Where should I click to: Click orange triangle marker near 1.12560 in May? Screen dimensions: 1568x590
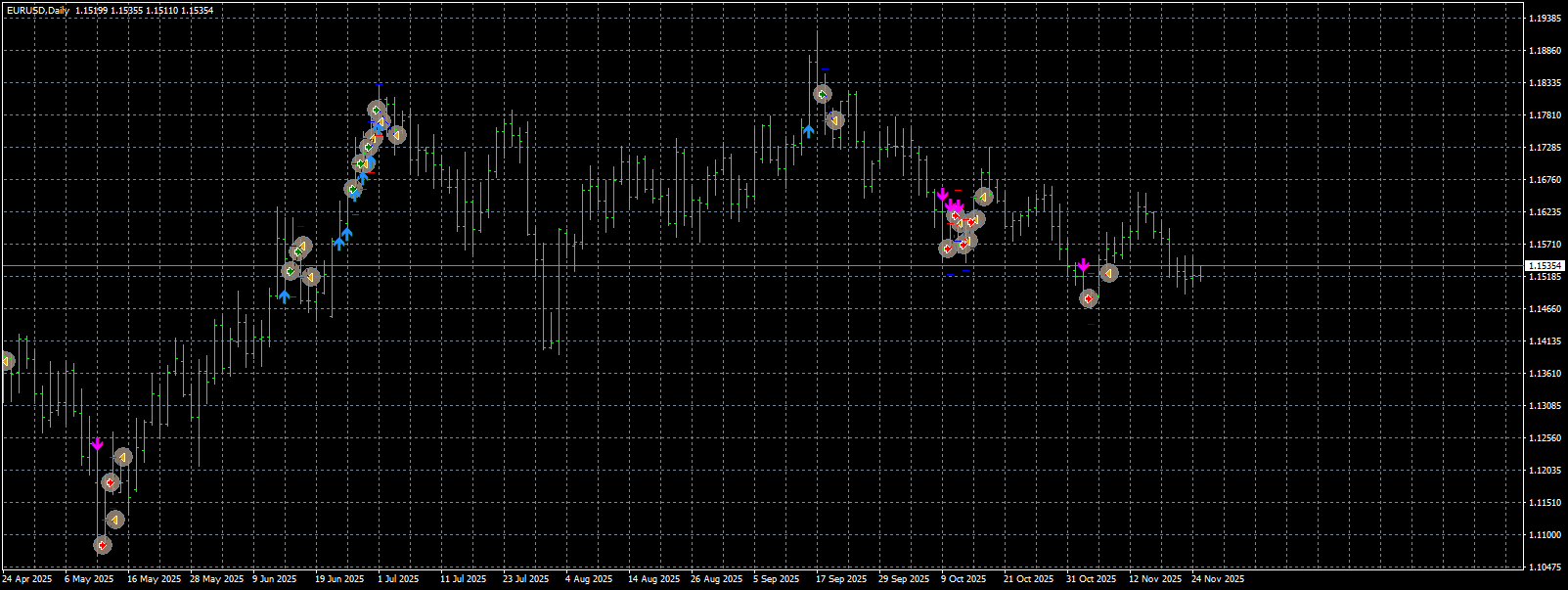point(122,457)
